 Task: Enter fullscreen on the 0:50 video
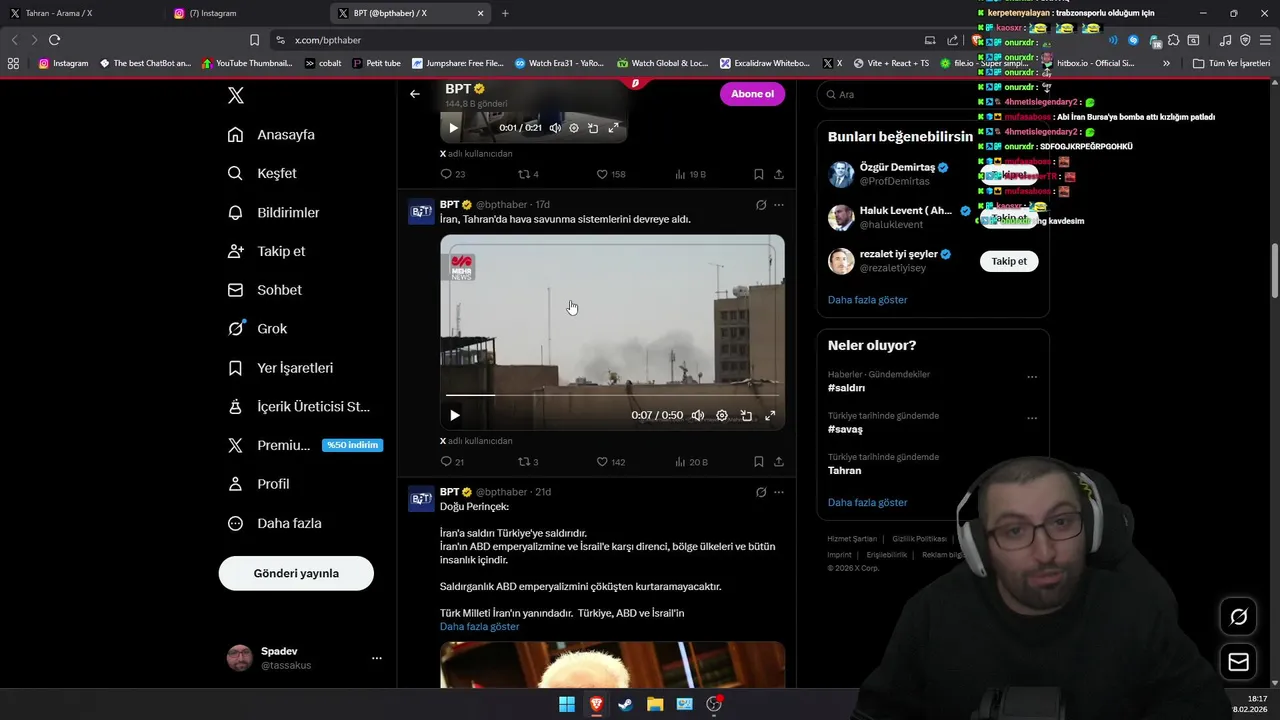(x=770, y=415)
